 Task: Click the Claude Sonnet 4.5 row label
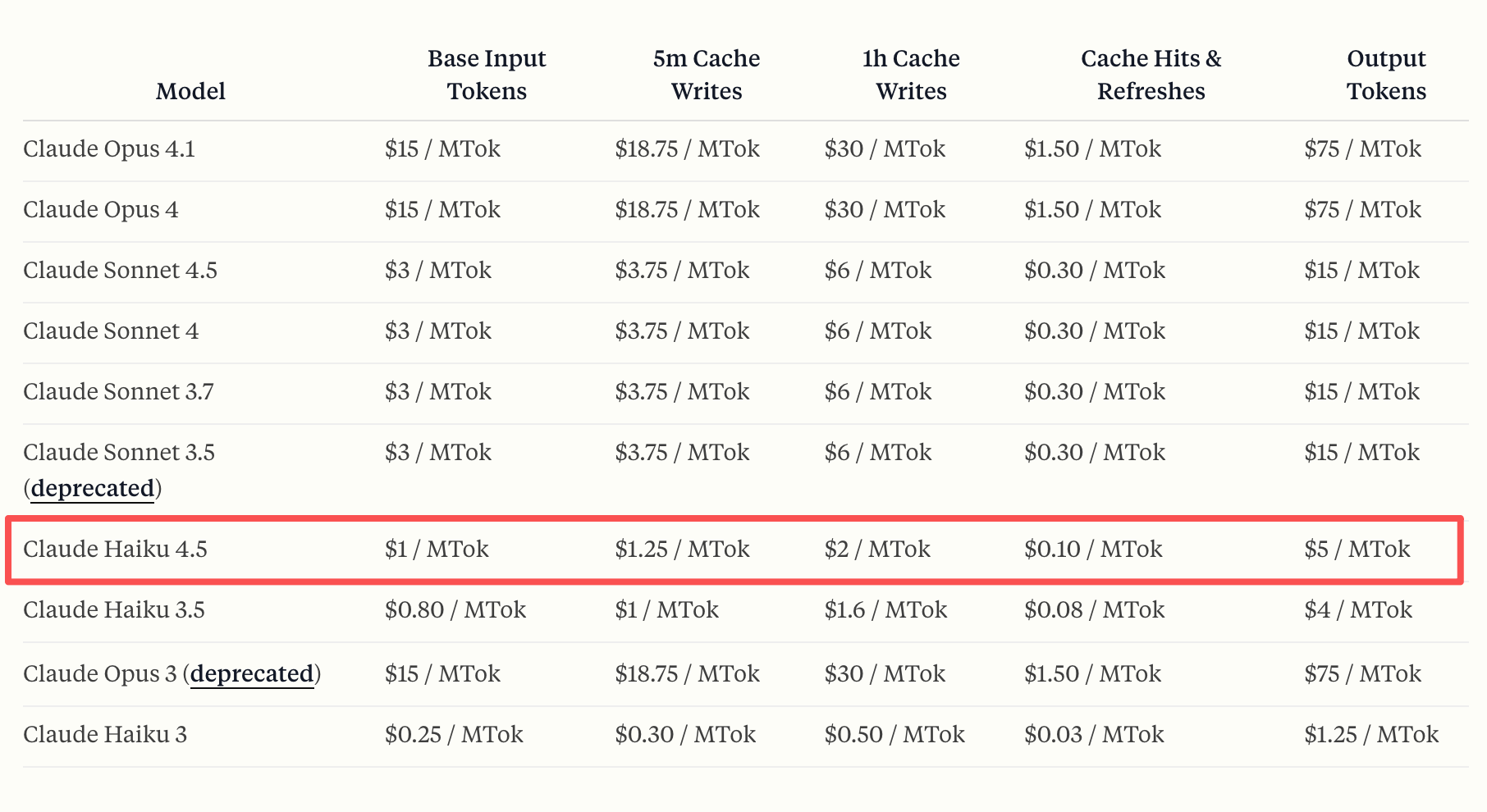[120, 271]
